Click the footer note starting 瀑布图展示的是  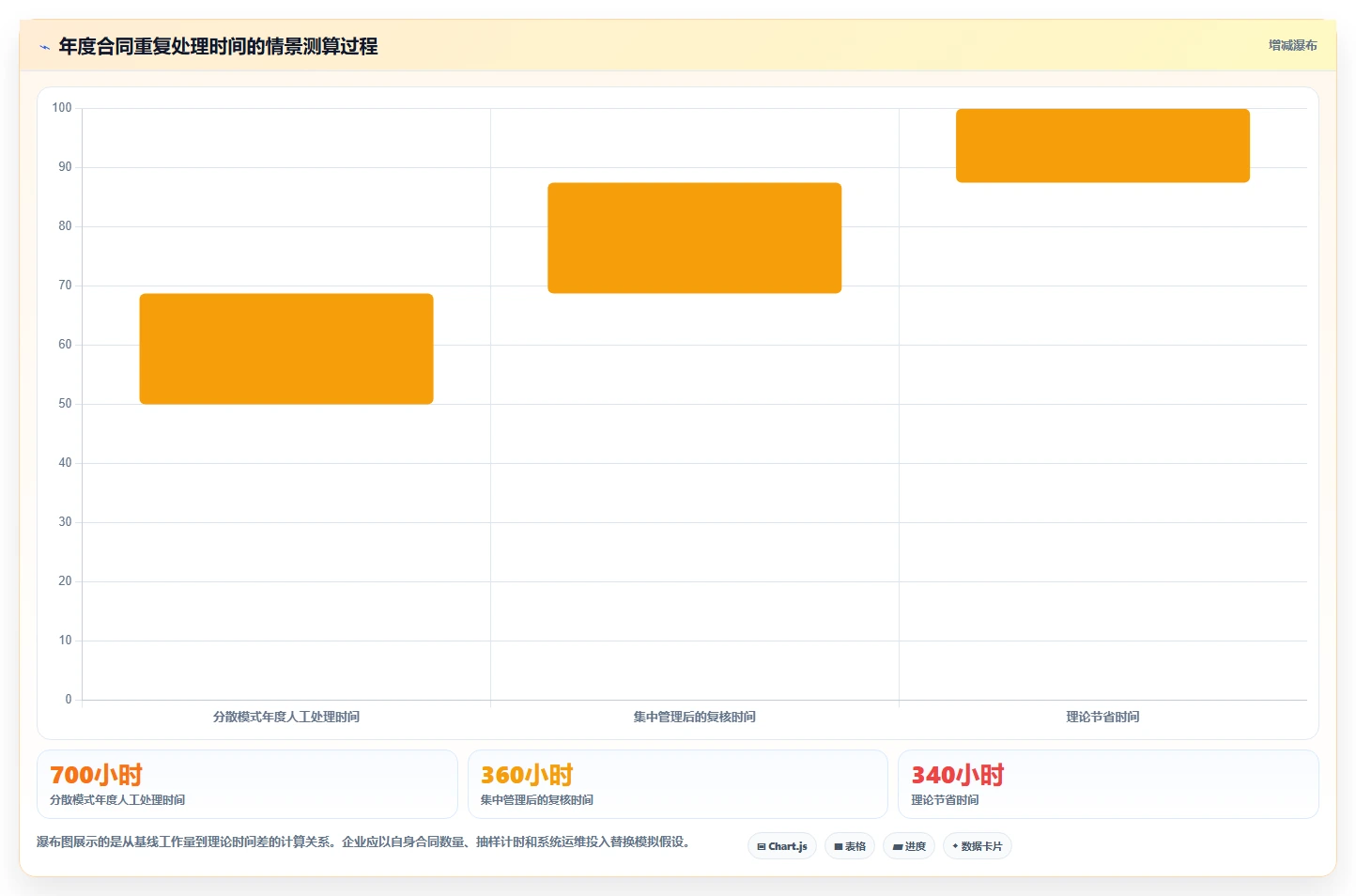tap(363, 842)
